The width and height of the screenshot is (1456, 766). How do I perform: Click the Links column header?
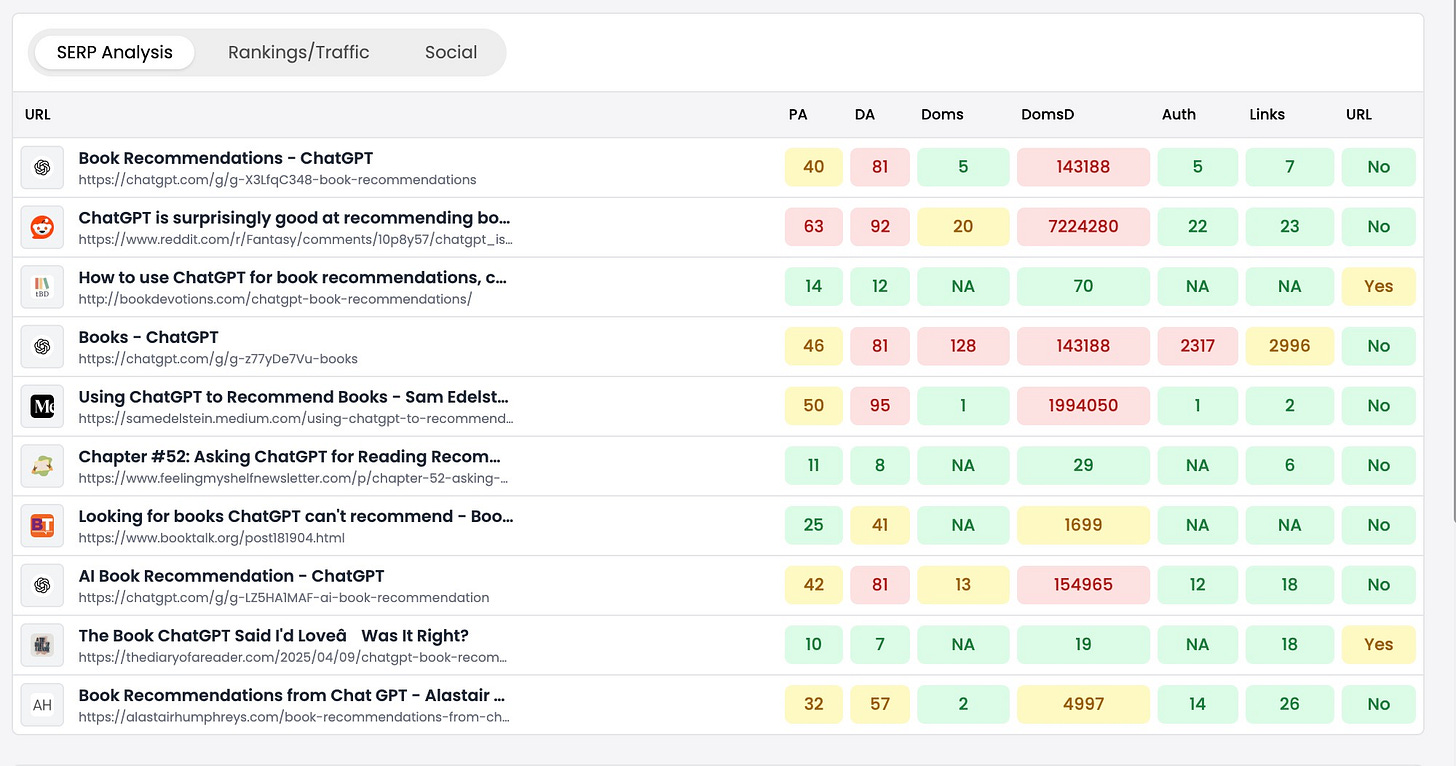point(1267,115)
